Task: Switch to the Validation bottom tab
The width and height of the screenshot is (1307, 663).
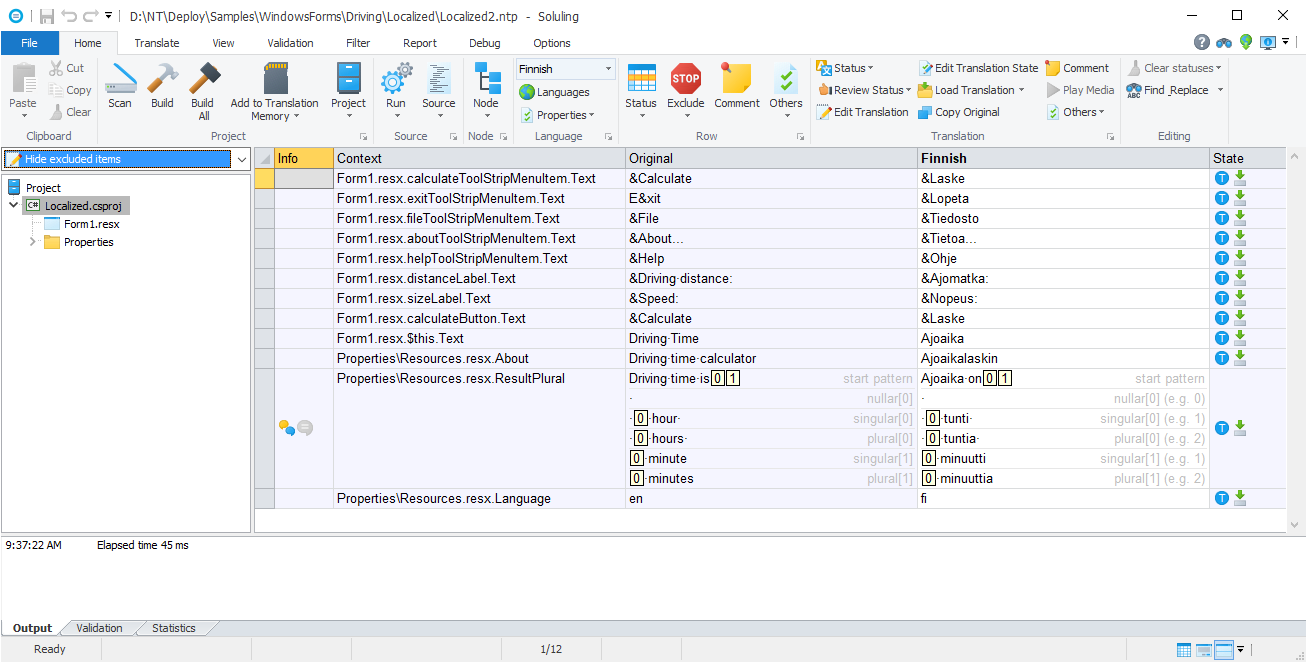Action: tap(99, 628)
